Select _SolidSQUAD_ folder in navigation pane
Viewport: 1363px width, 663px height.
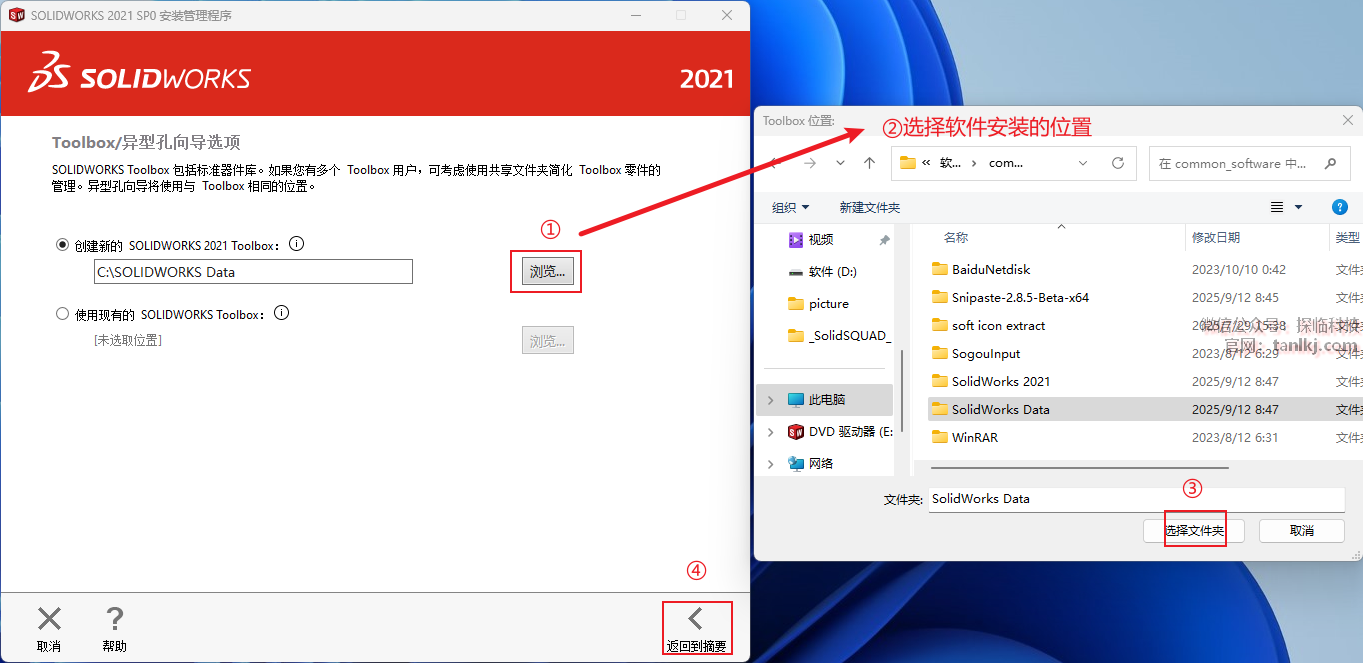(x=850, y=335)
